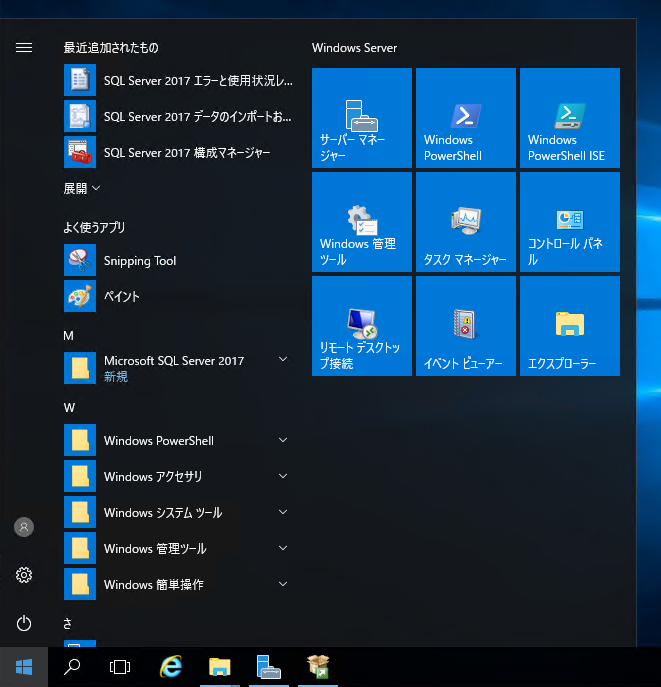Viewport: 661px width, 687px height.
Task: Expand the 展開 recently added list
Action: pos(82,188)
